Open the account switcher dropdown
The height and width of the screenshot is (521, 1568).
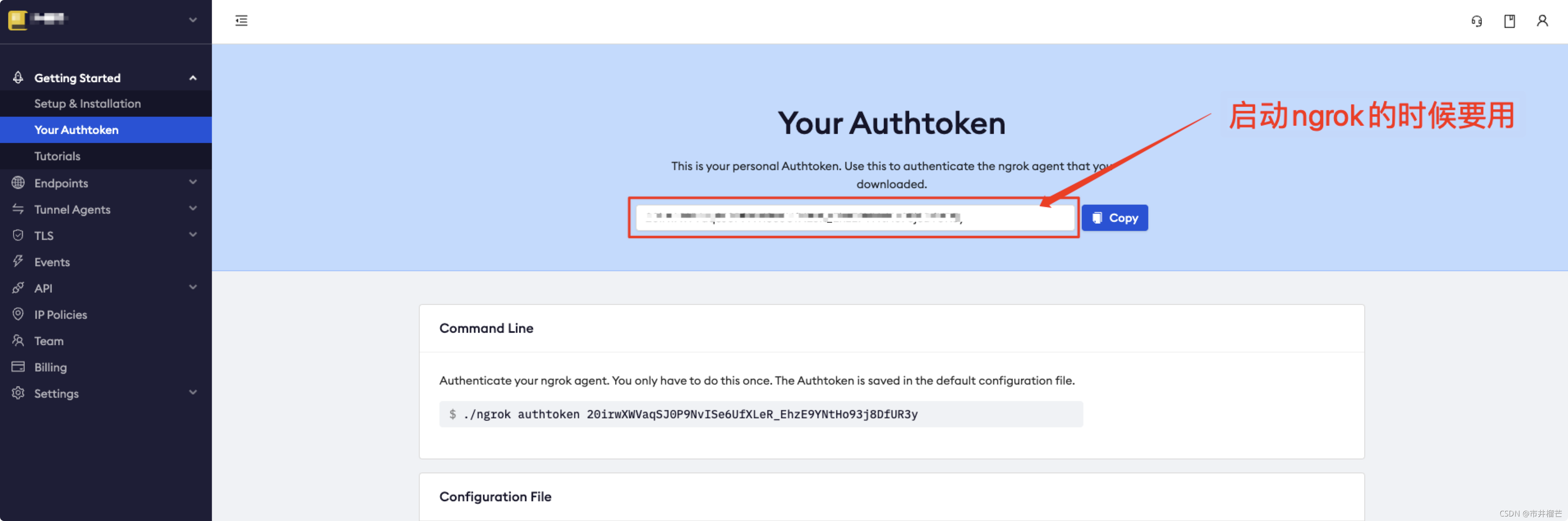[x=192, y=20]
